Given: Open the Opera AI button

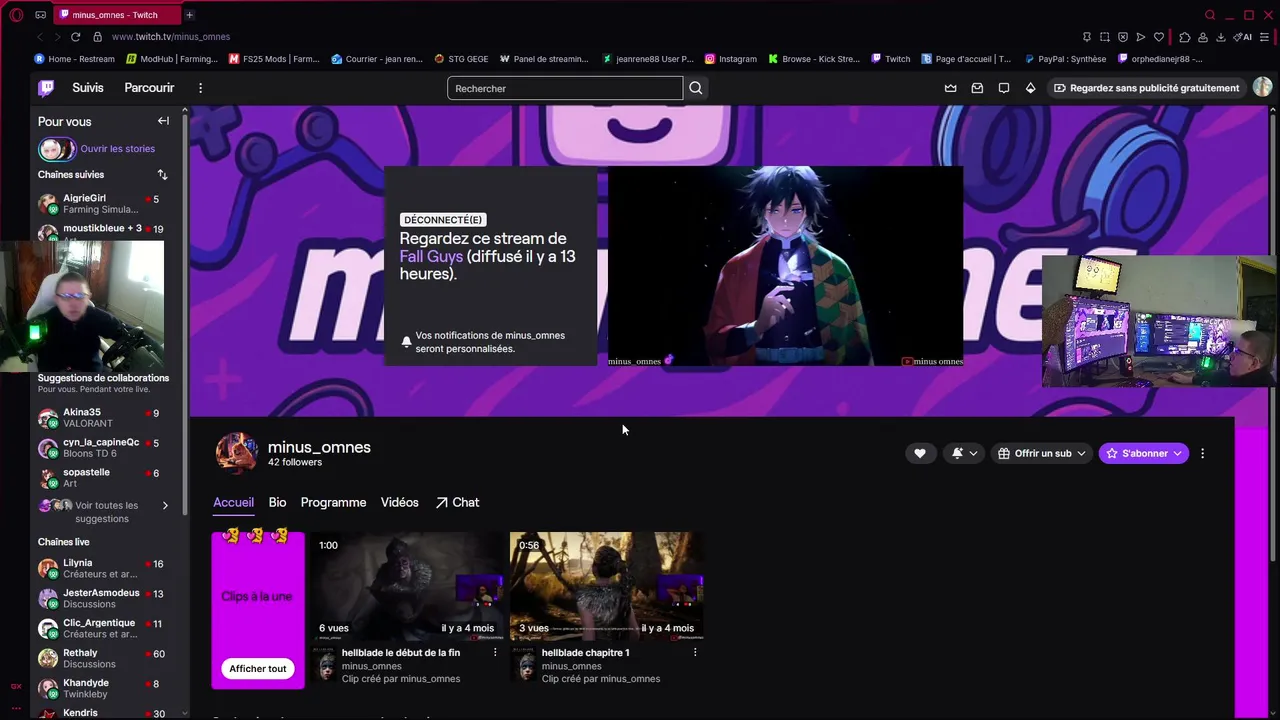Looking at the screenshot, I should click(1243, 37).
